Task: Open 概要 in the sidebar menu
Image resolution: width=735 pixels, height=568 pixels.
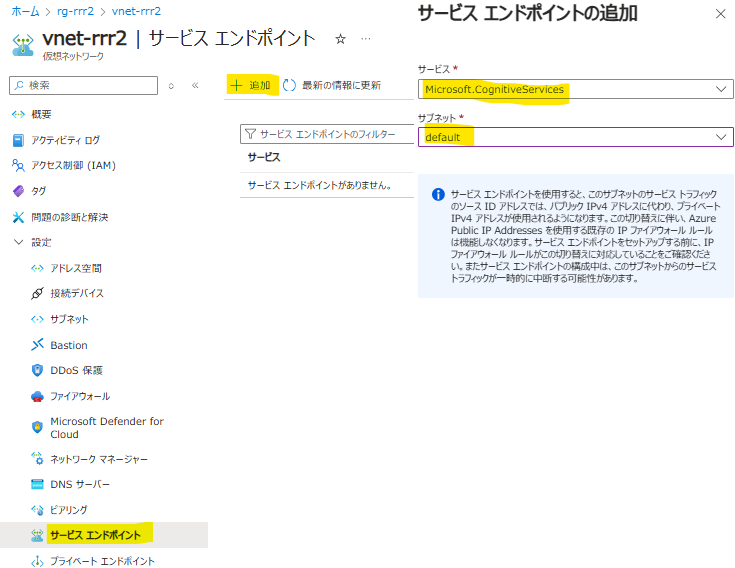Action: point(41,114)
